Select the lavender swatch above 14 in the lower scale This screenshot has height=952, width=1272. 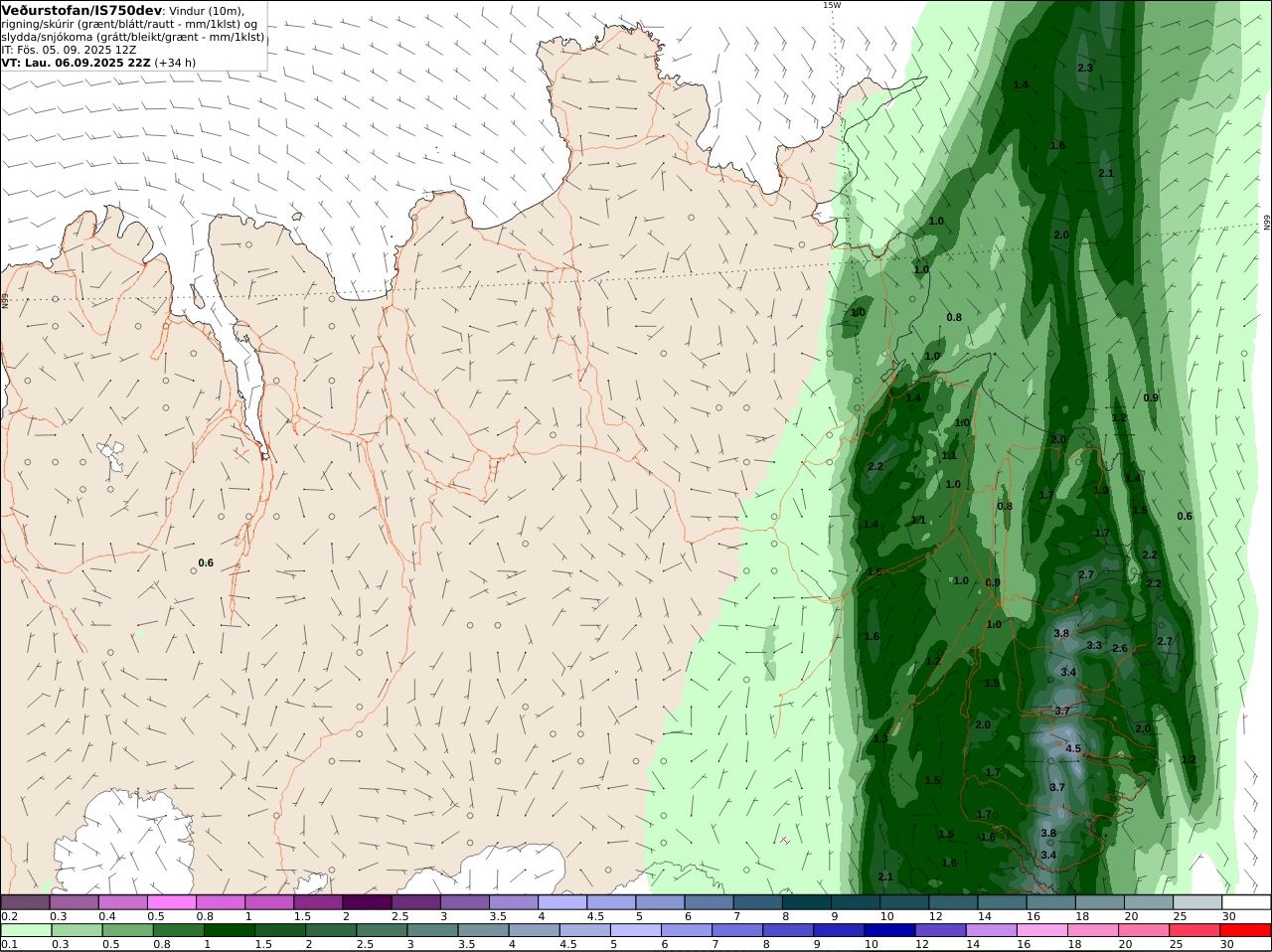click(x=991, y=930)
